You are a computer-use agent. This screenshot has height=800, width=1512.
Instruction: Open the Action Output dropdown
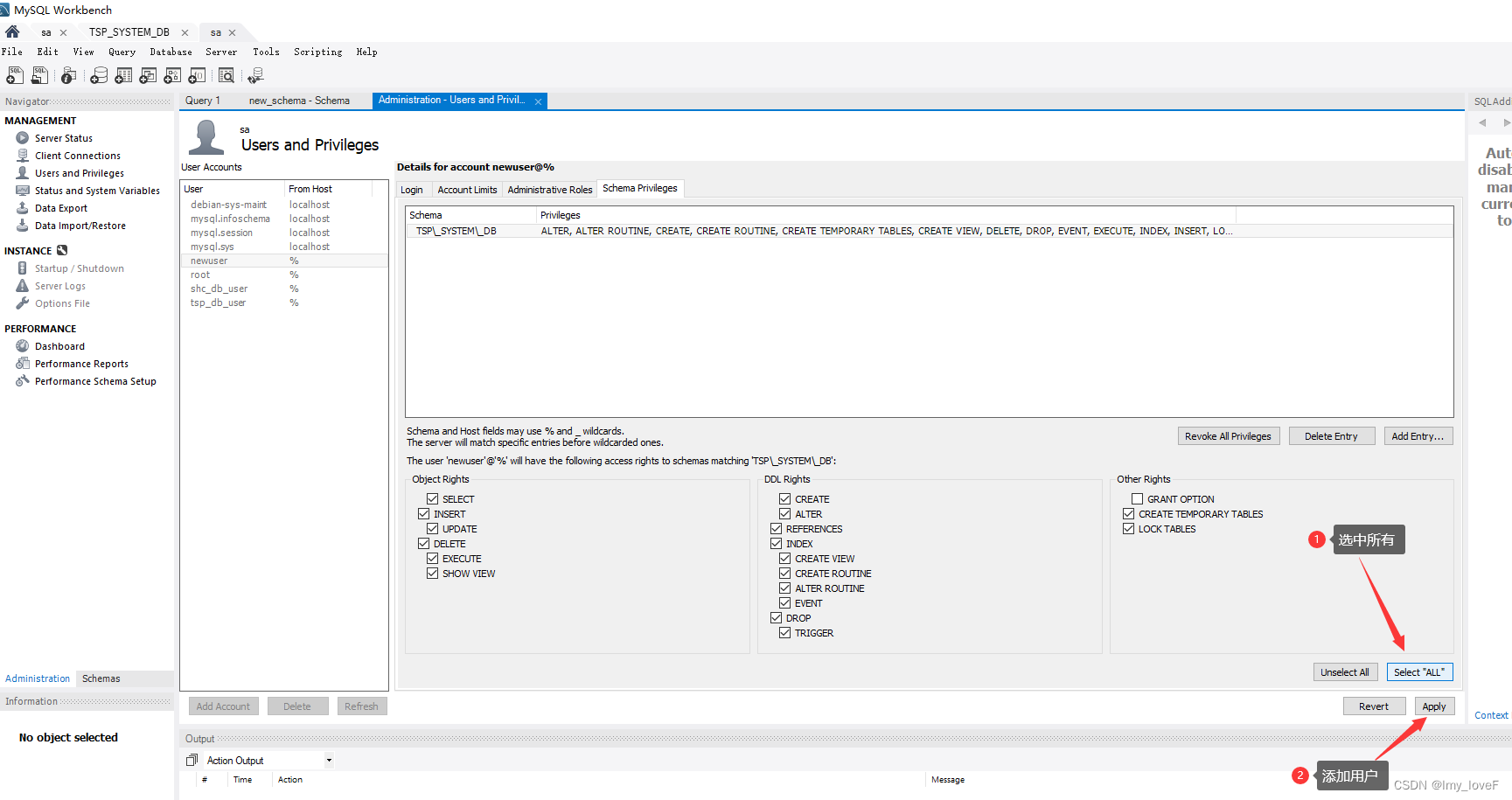pyautogui.click(x=329, y=761)
